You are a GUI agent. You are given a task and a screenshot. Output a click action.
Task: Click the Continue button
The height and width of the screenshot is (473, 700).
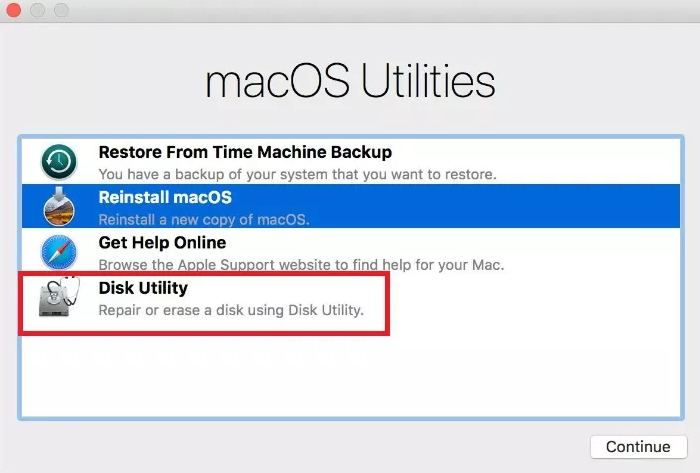pos(638,447)
